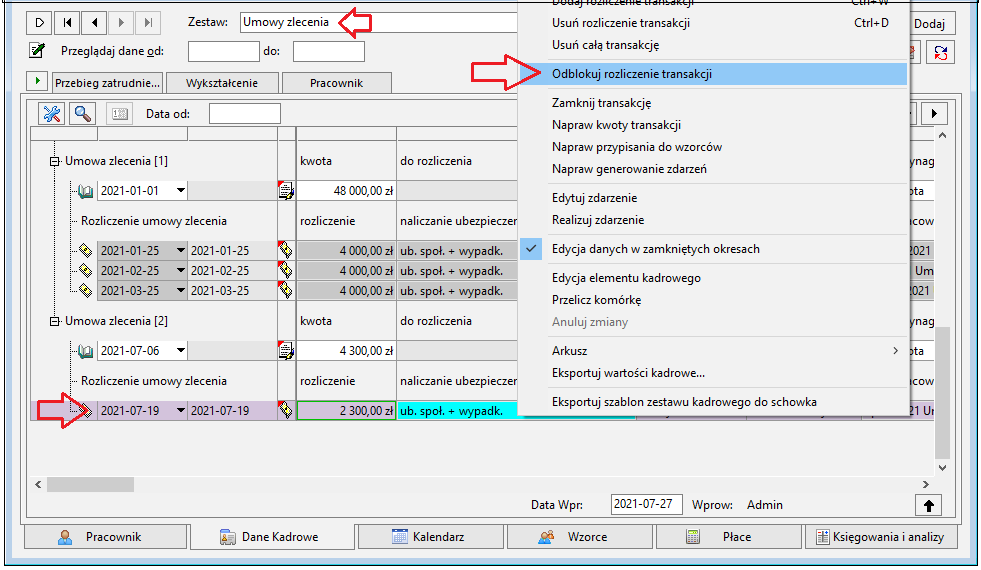This screenshot has width=981, height=570.
Task: Go to the next record arrow button
Action: [x=121, y=23]
